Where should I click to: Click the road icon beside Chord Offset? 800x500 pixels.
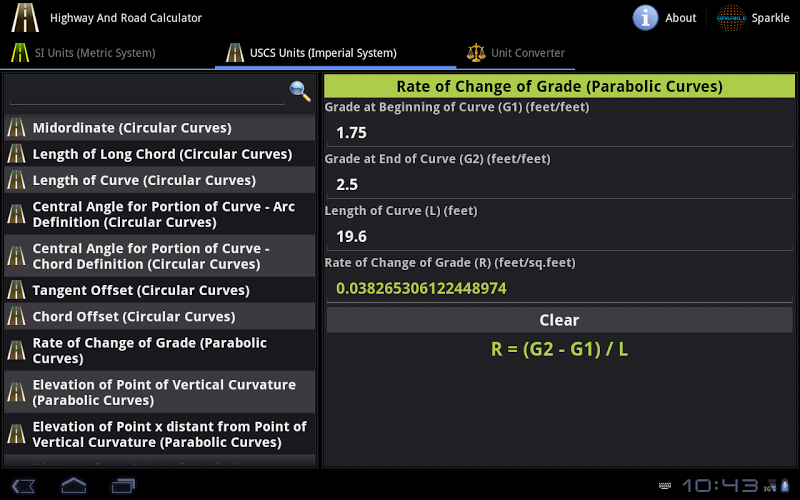tap(16, 316)
